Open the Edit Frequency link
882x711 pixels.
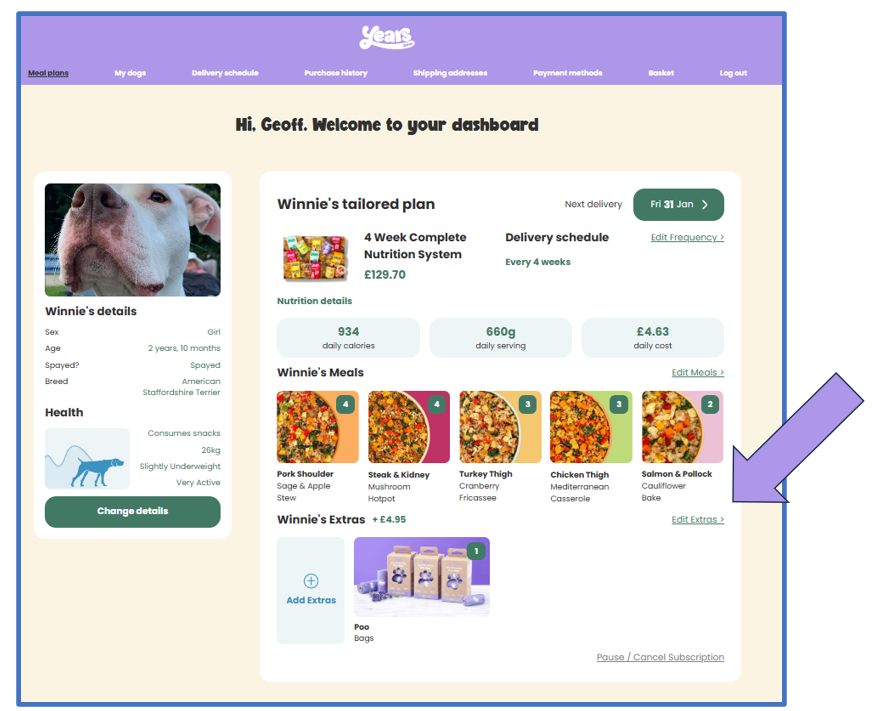tap(687, 237)
